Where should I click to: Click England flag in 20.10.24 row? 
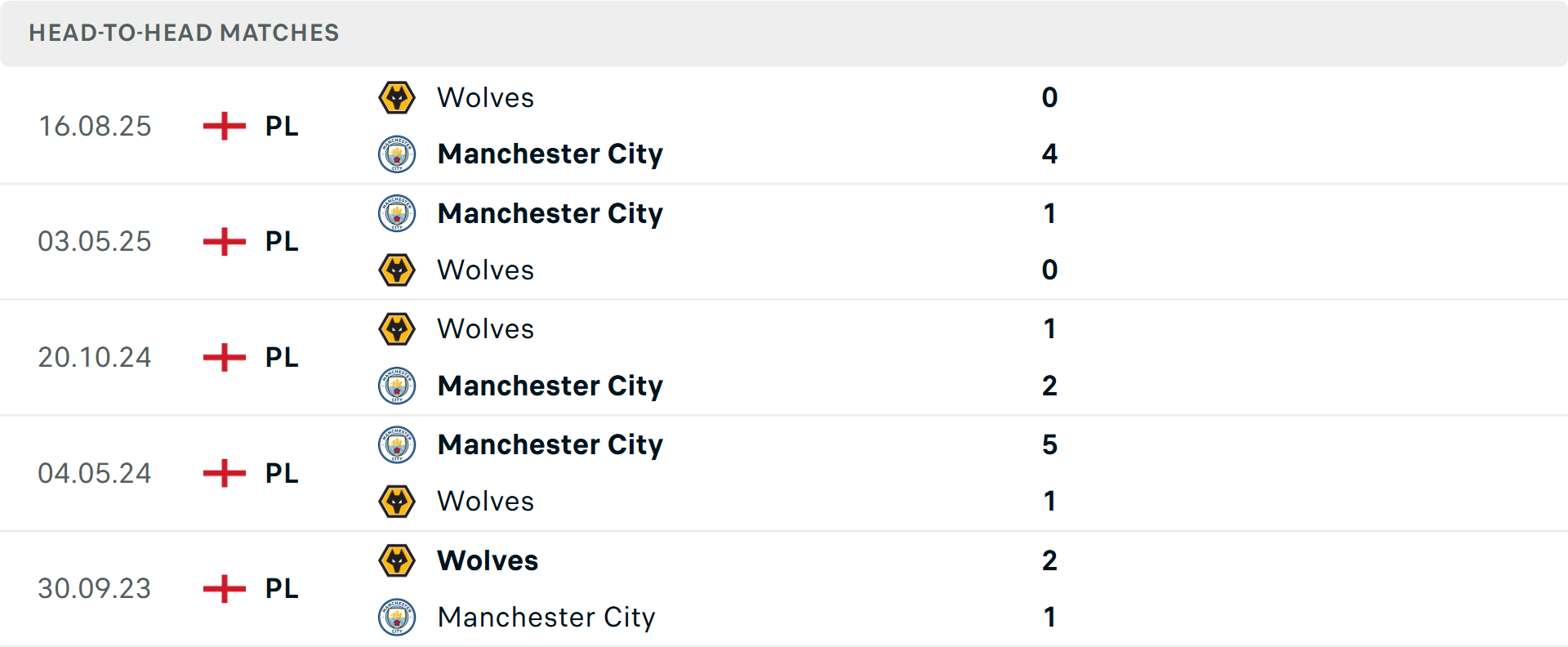click(x=225, y=358)
